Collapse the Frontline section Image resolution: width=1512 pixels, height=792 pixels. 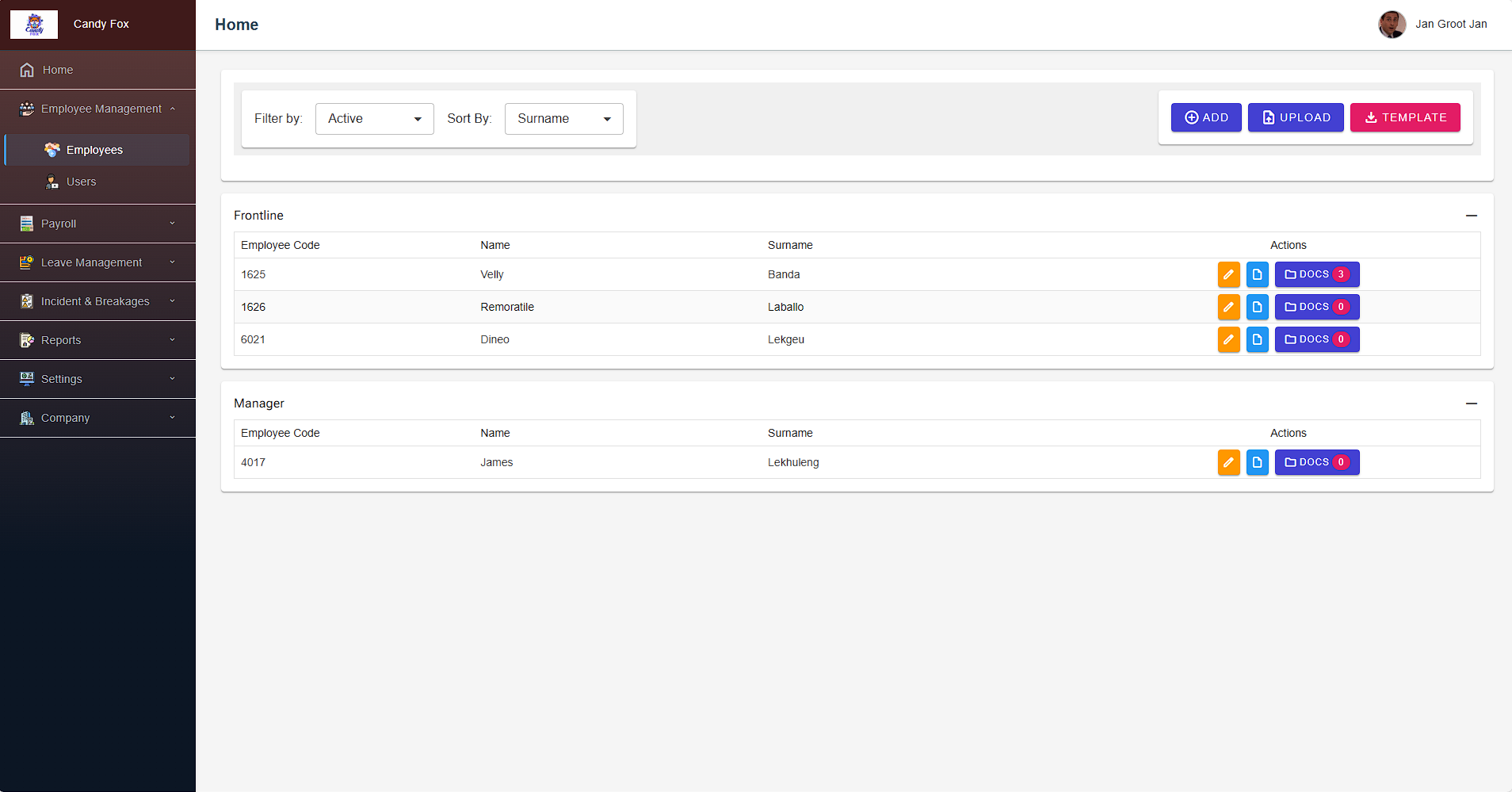pyautogui.click(x=1472, y=216)
